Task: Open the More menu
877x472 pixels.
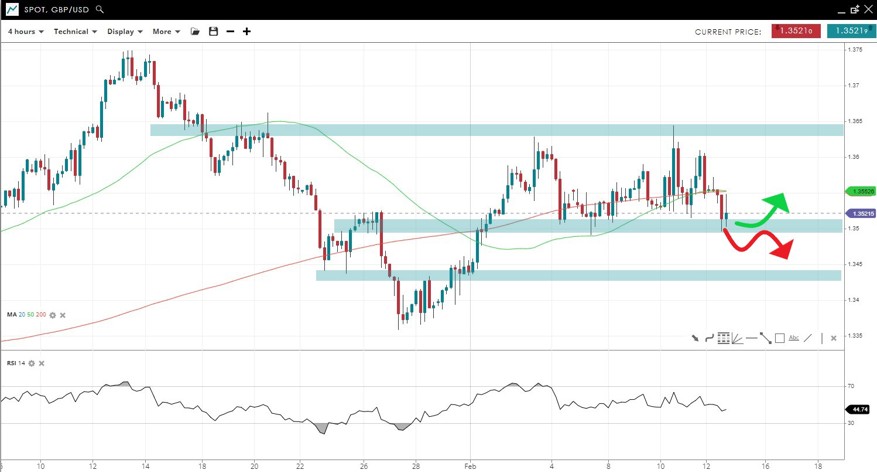Action: [x=166, y=32]
